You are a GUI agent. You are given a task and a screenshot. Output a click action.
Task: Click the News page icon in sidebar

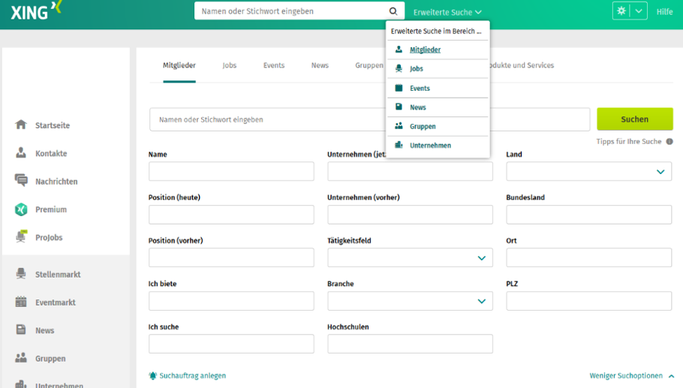pyautogui.click(x=21, y=330)
